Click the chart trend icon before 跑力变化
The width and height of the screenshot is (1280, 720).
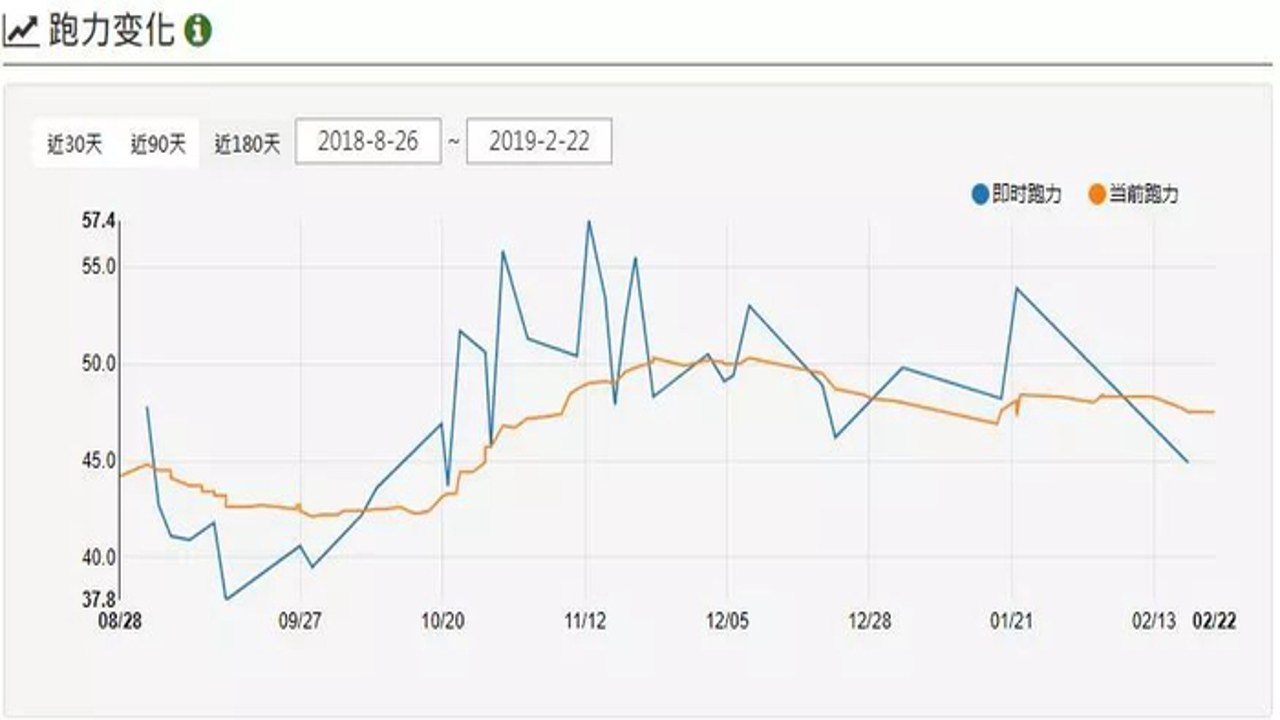(22, 32)
